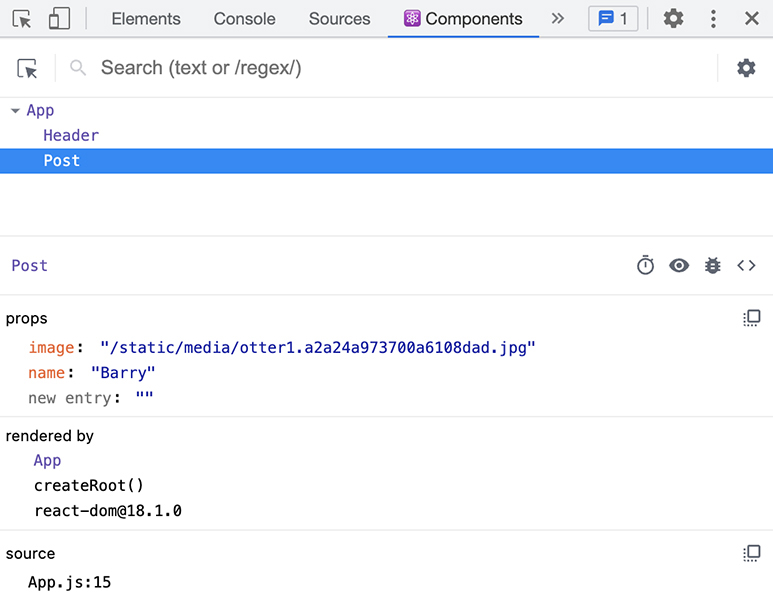Toggle the device toolbar icon
This screenshot has width=773, height=612.
pos(59,19)
